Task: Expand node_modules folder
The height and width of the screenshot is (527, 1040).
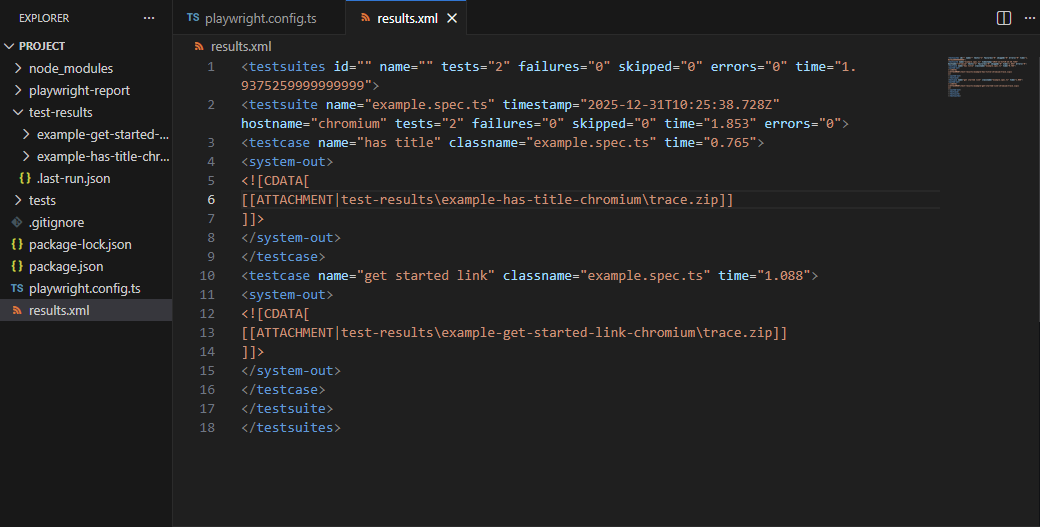Action: click(18, 68)
